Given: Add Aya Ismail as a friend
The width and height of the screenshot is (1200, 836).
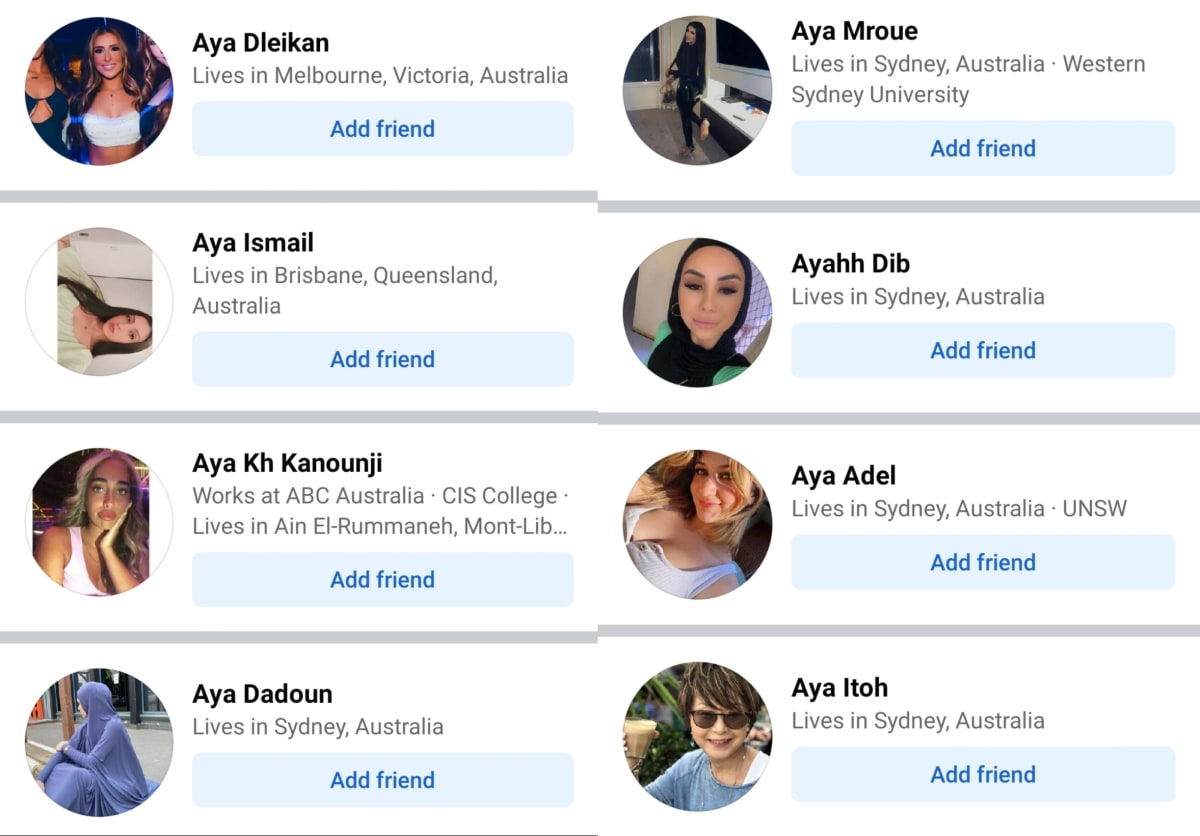Looking at the screenshot, I should coord(383,359).
